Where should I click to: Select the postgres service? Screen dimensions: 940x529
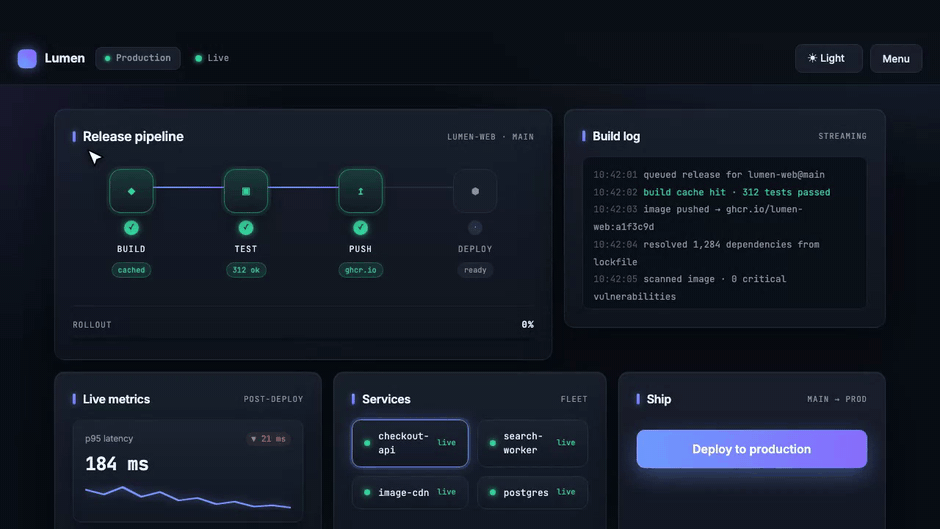coord(533,492)
